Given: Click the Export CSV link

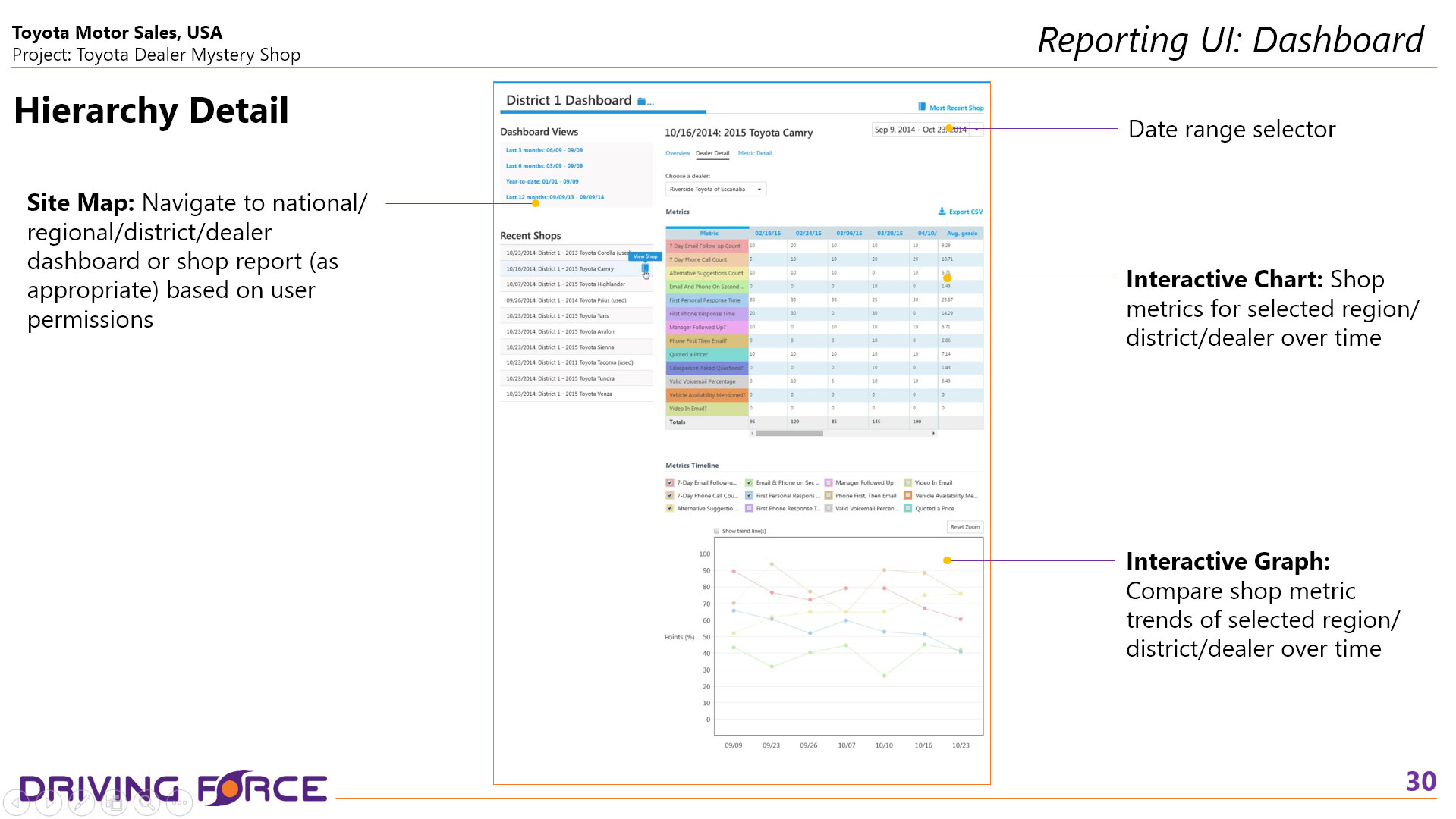Looking at the screenshot, I should pyautogui.click(x=966, y=212).
